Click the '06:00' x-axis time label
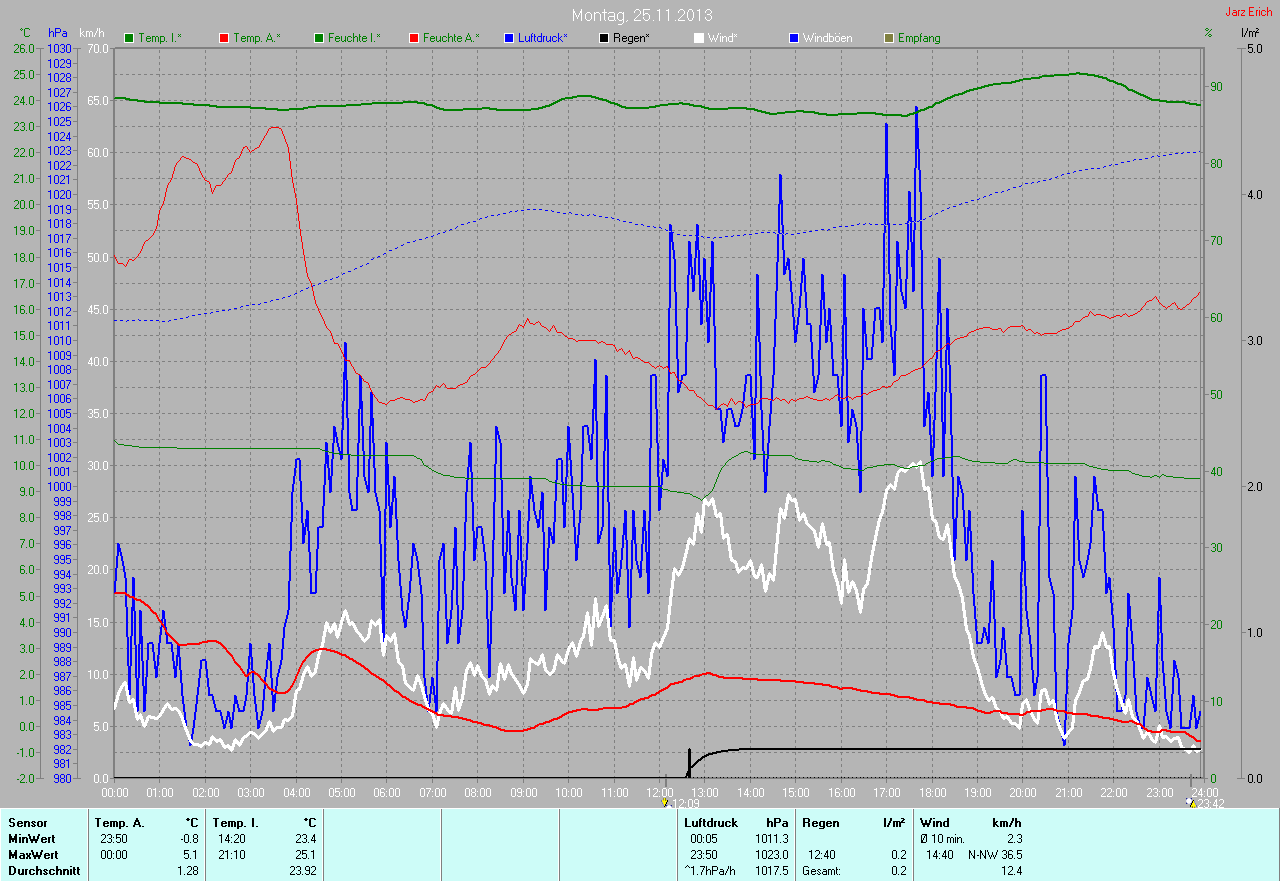The image size is (1280, 881). point(387,793)
